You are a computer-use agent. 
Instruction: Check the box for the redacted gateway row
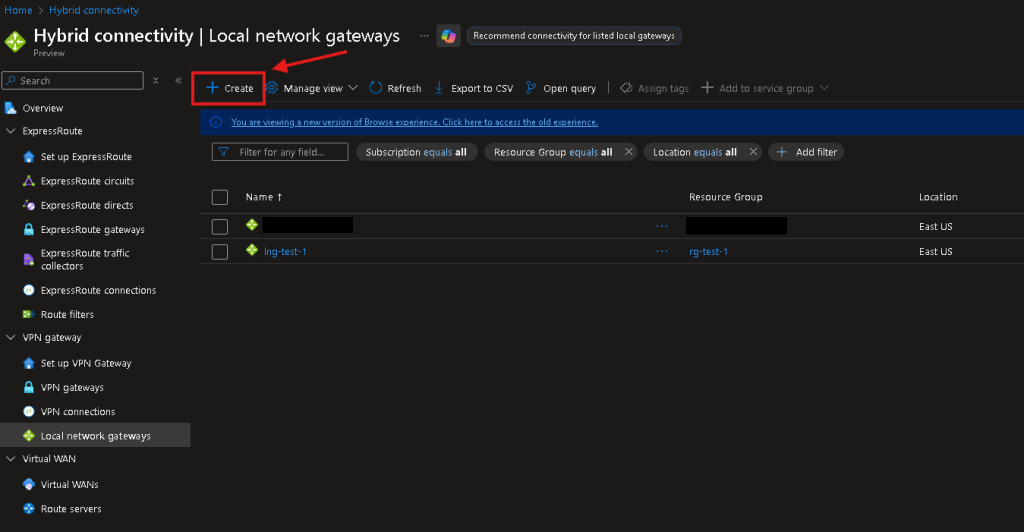(x=220, y=227)
